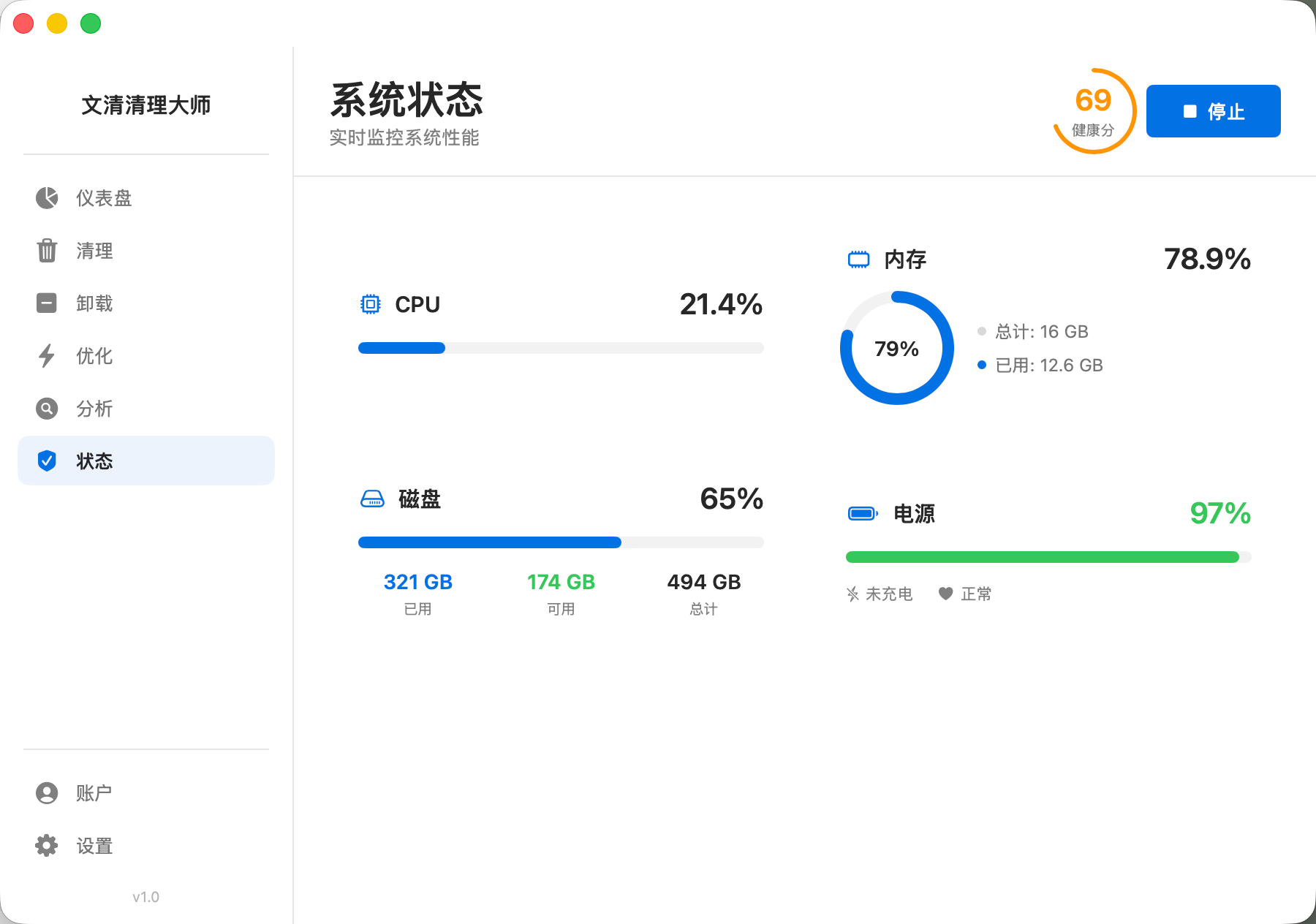Click the 321 GB used value
This screenshot has height=924, width=1316.
(418, 582)
